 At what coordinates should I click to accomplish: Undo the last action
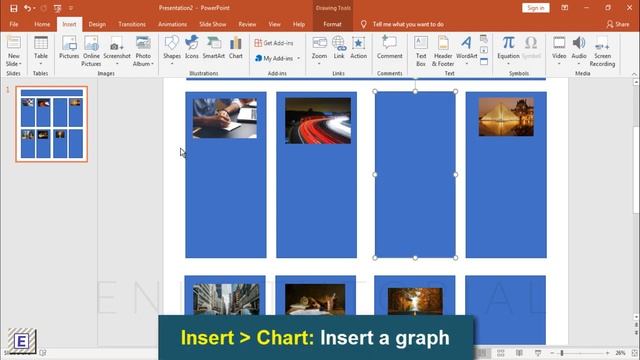point(27,8)
